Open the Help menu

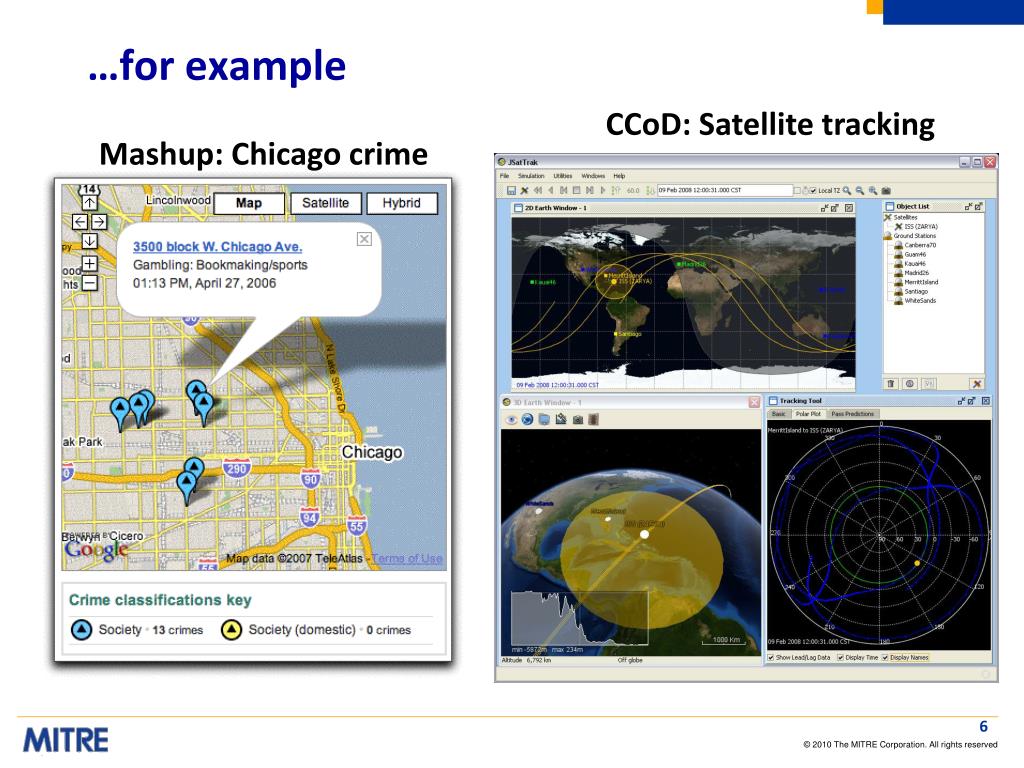619,176
